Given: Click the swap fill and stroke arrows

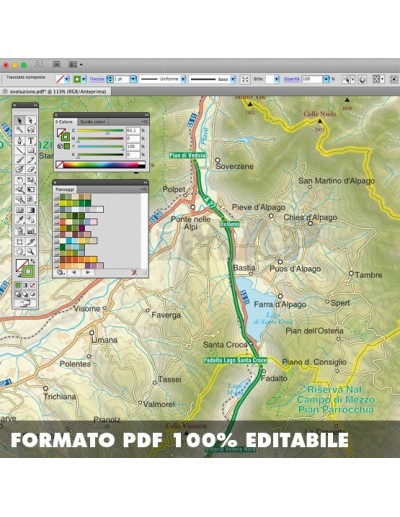Looking at the screenshot, I should (33, 261).
